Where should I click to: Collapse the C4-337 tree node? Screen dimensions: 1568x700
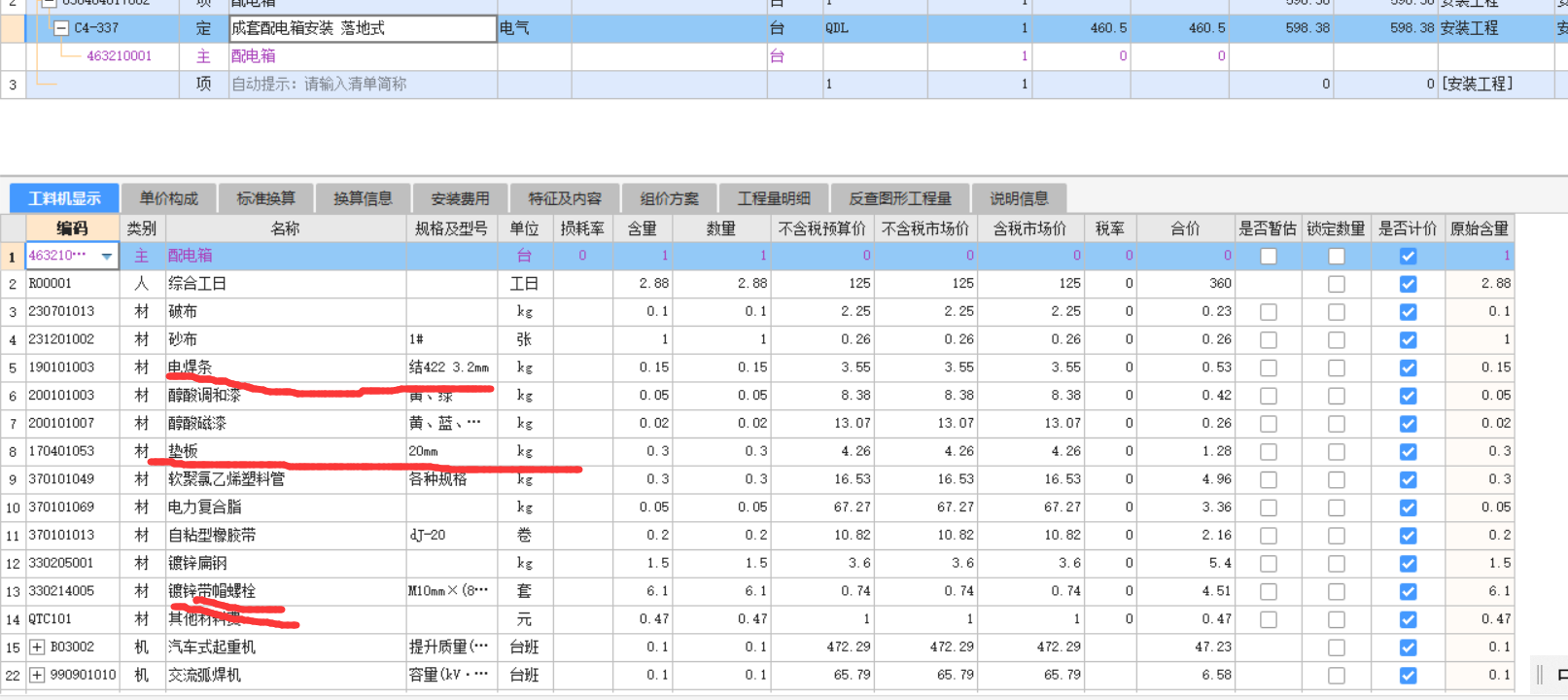click(60, 28)
